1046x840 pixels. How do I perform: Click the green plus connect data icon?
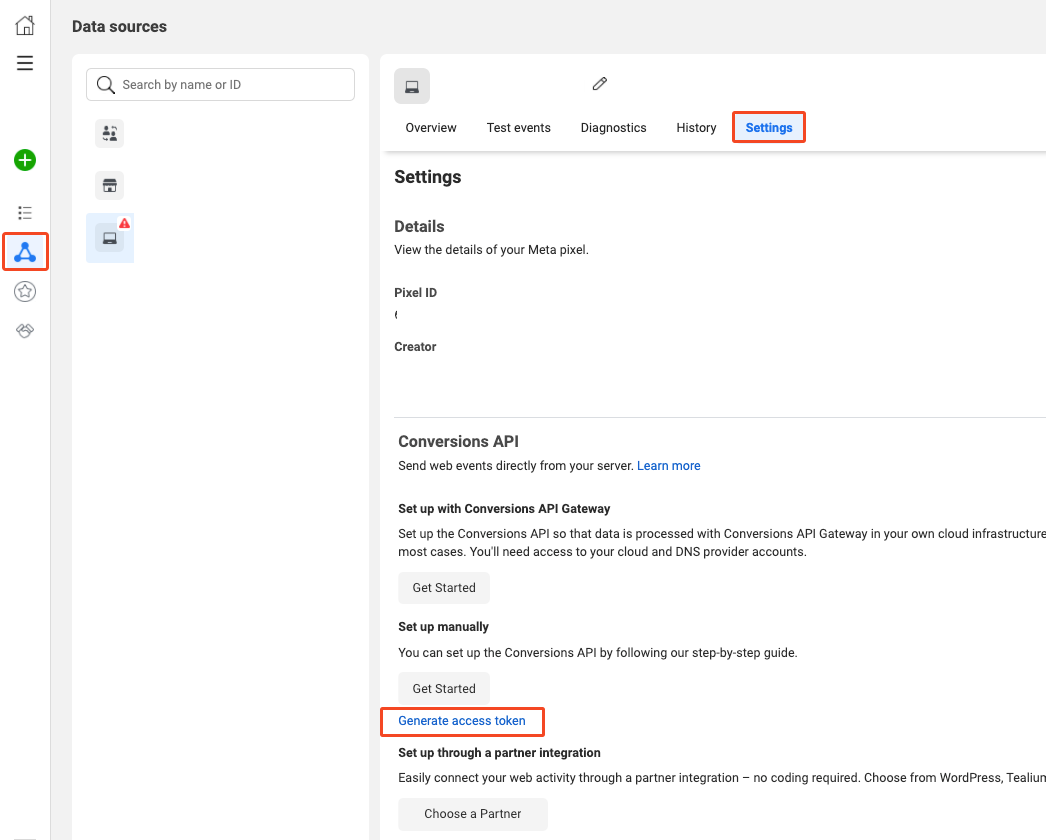click(x=25, y=160)
